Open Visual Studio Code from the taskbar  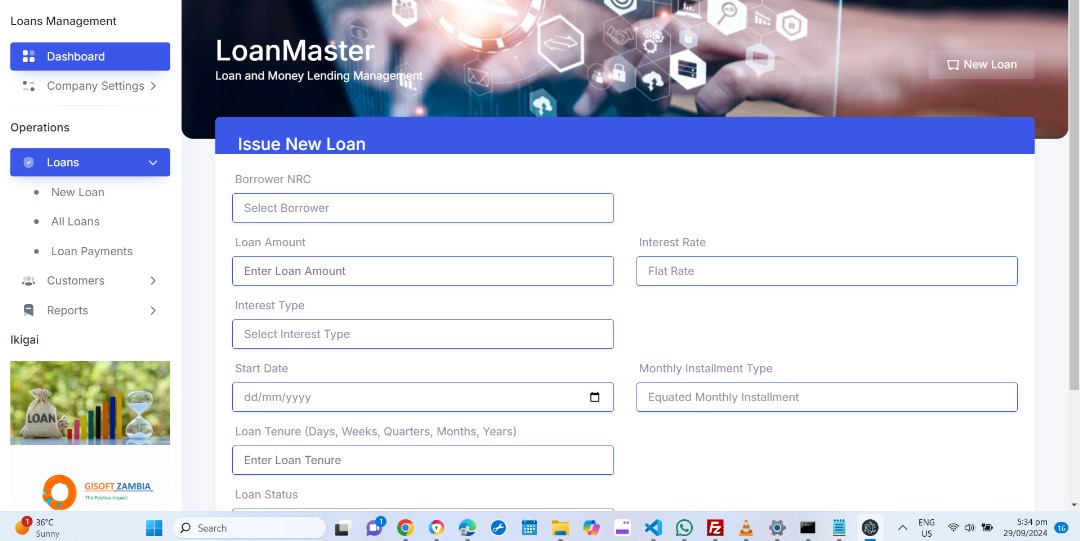[653, 528]
